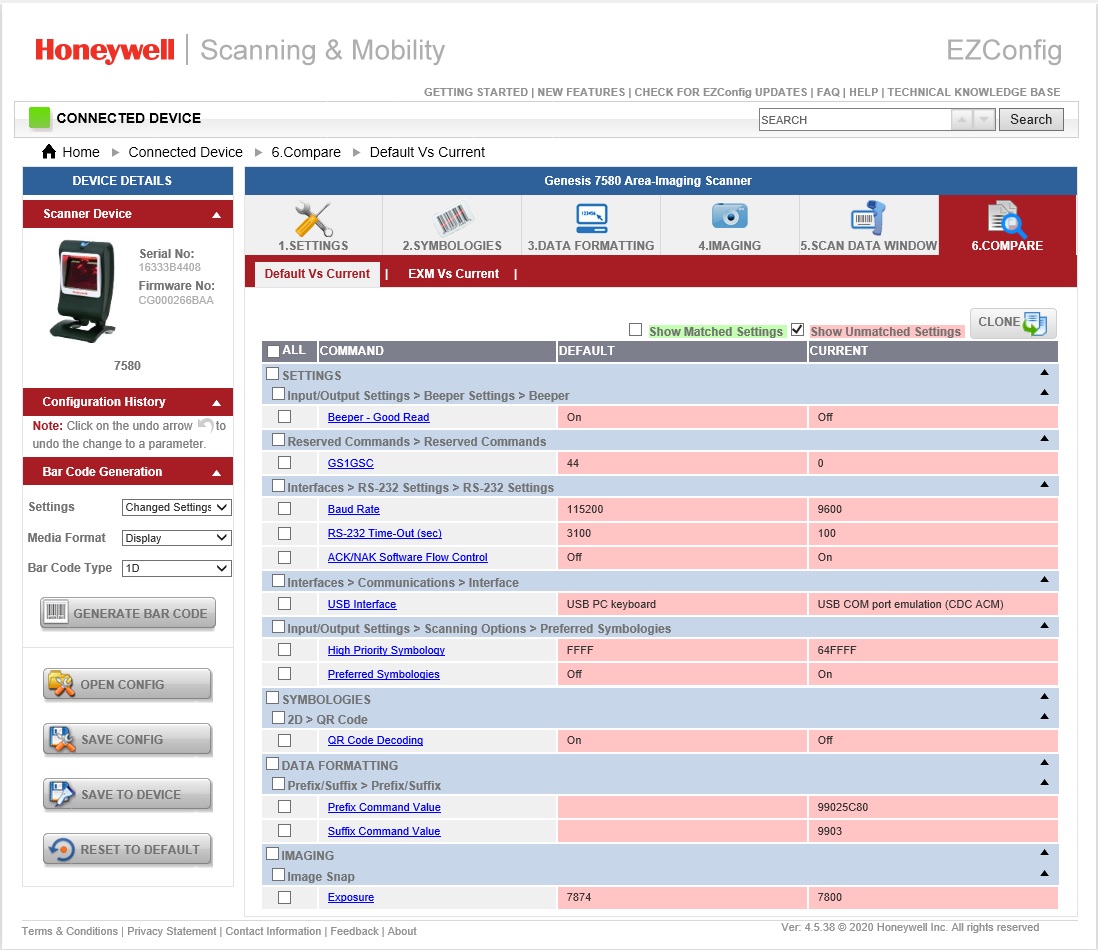Click the Genesis 7580 scanner image
This screenshot has height=950, width=1098.
point(85,291)
